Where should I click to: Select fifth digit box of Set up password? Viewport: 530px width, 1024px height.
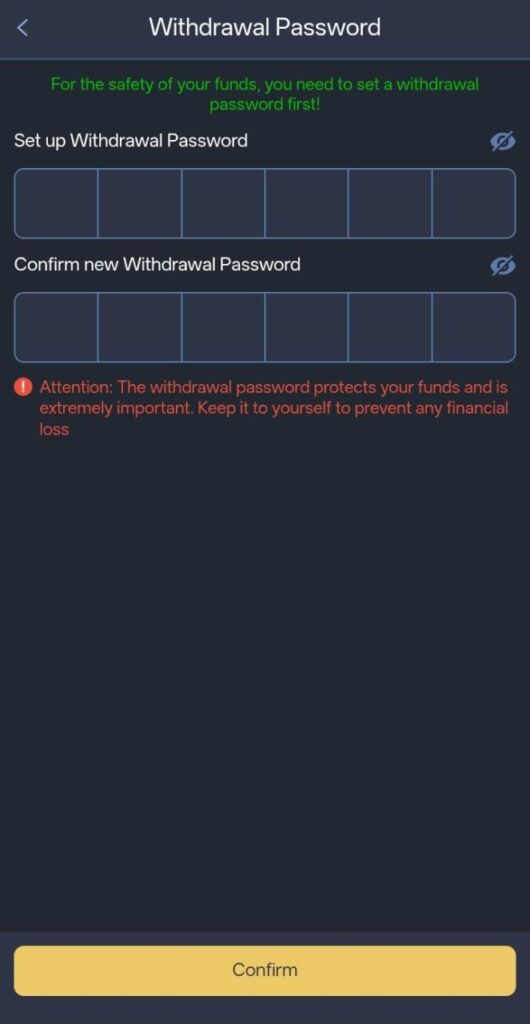(x=390, y=203)
